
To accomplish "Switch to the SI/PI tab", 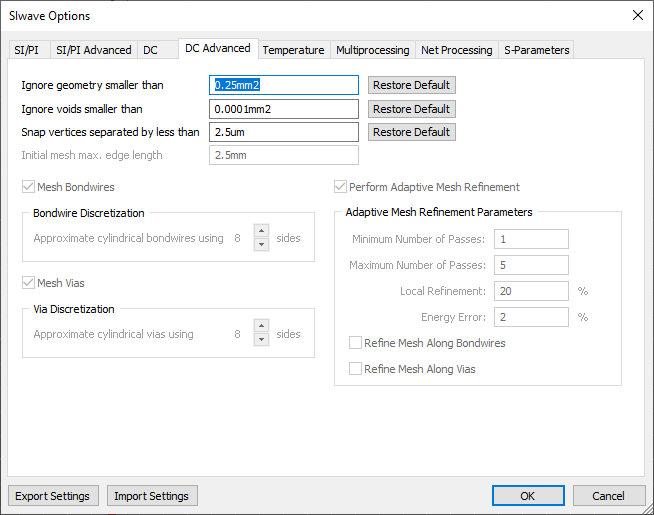I will (x=29, y=50).
